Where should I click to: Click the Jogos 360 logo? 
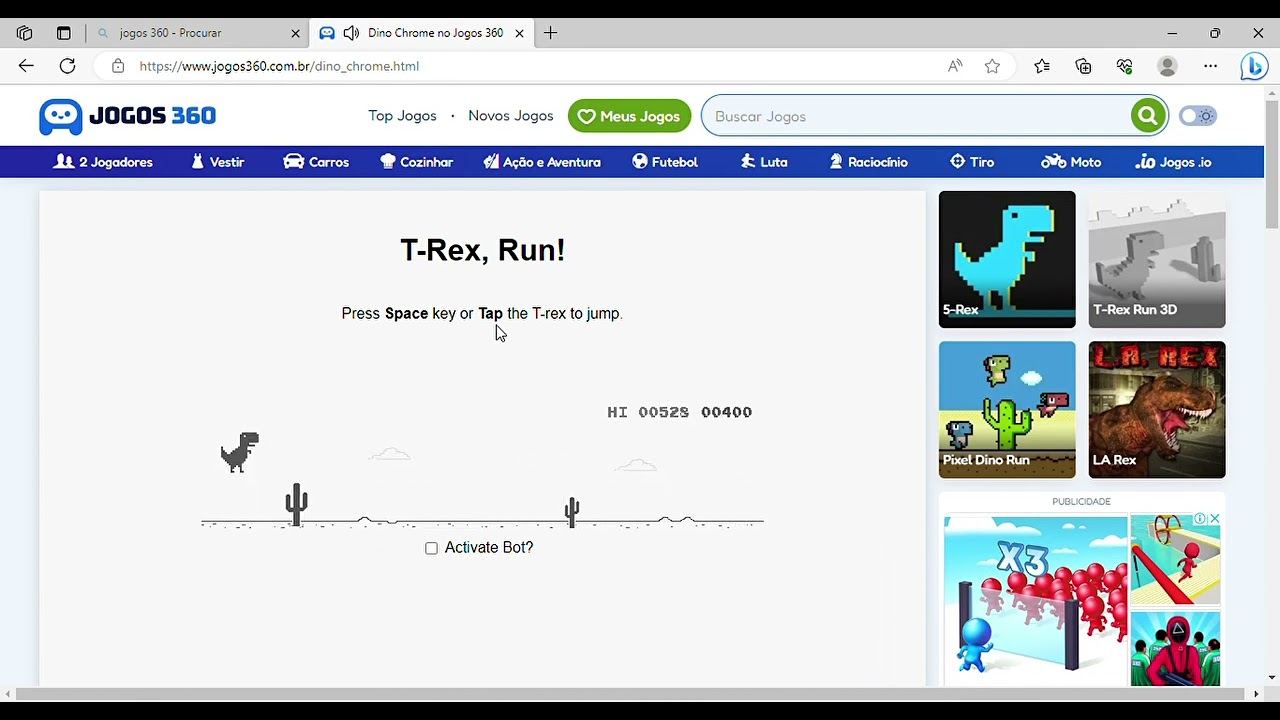(x=127, y=116)
